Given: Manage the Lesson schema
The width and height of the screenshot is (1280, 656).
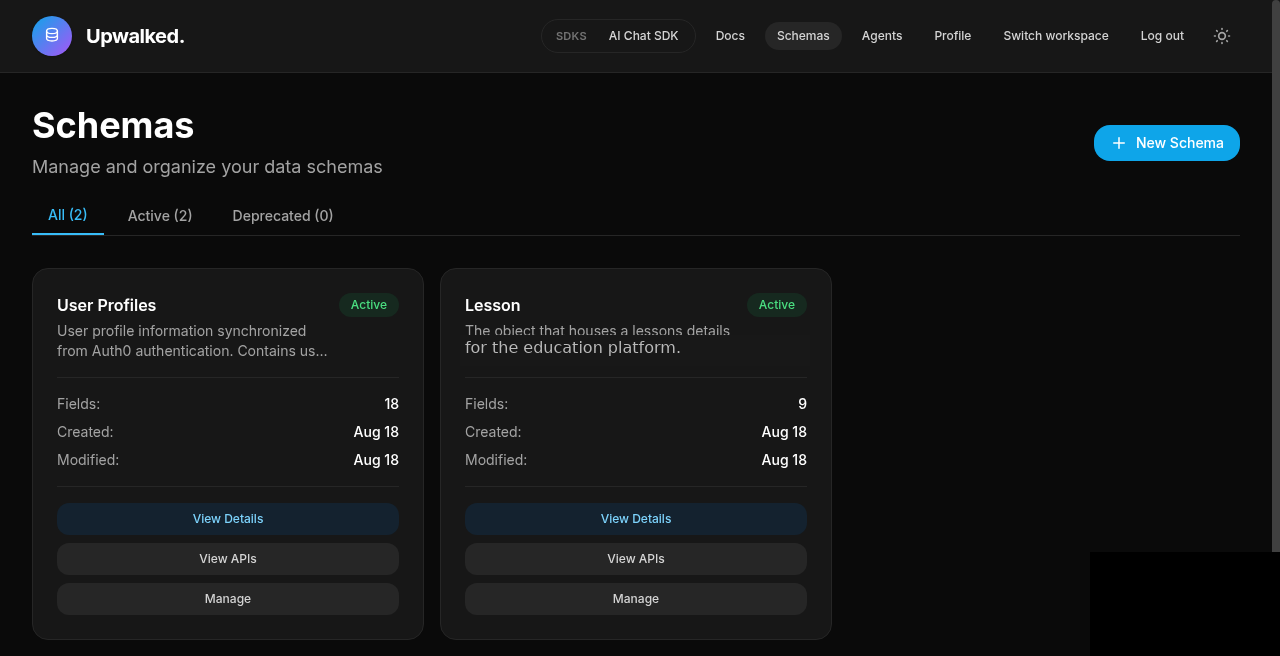Looking at the screenshot, I should tap(636, 599).
